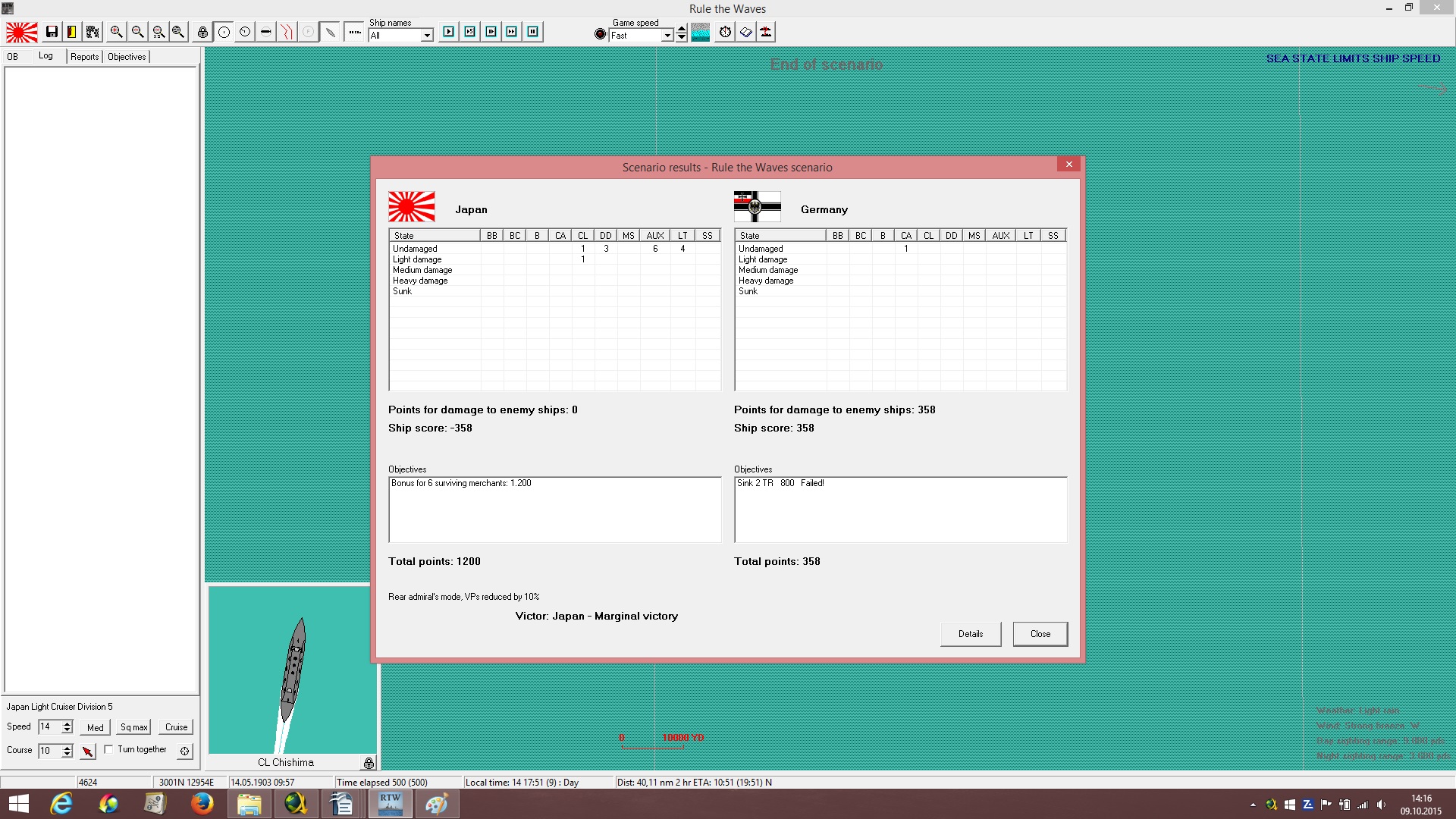Click the first play-turn button
Viewport: 1456px width, 819px height.
tap(449, 32)
